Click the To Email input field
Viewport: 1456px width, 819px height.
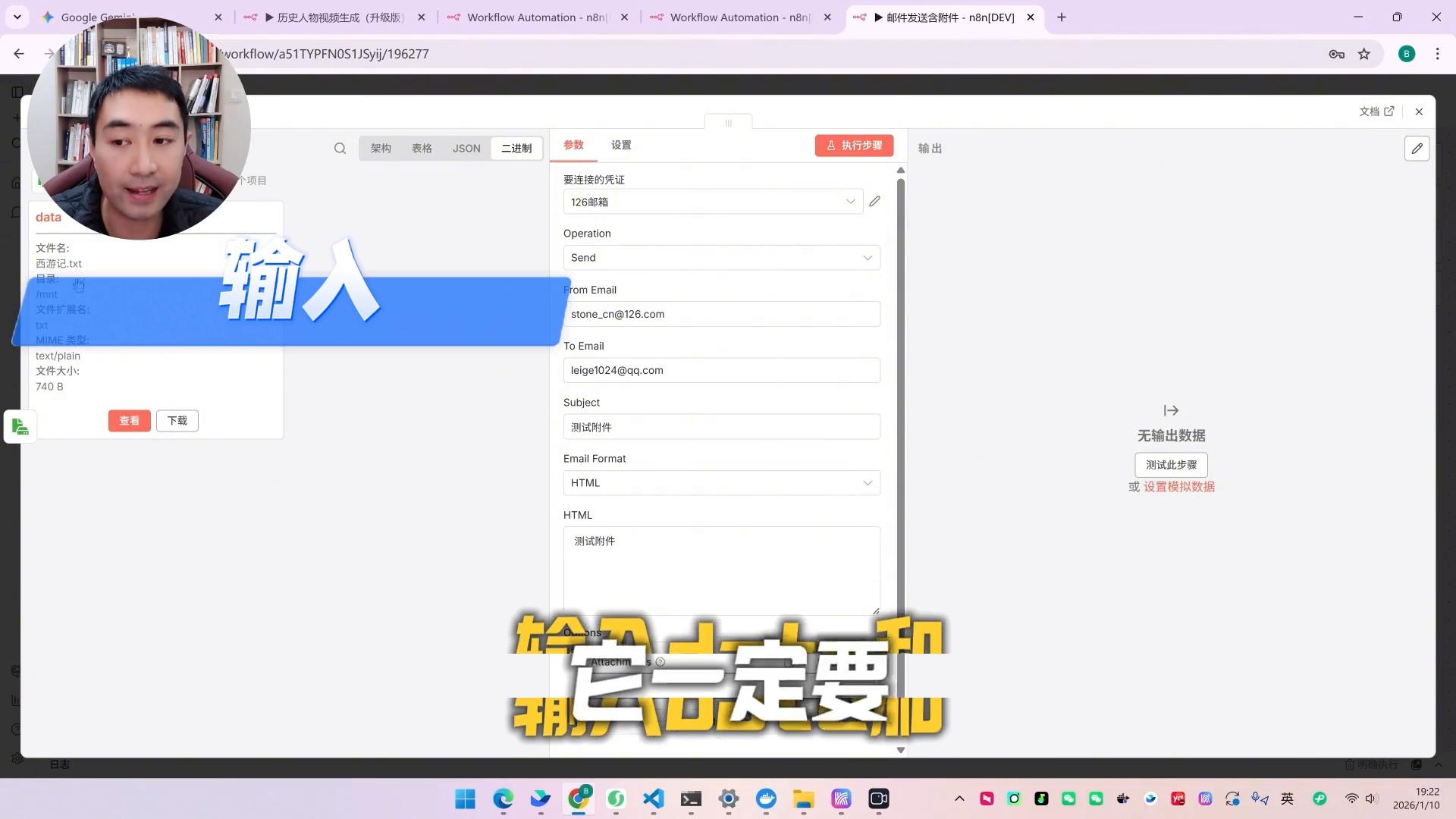721,370
